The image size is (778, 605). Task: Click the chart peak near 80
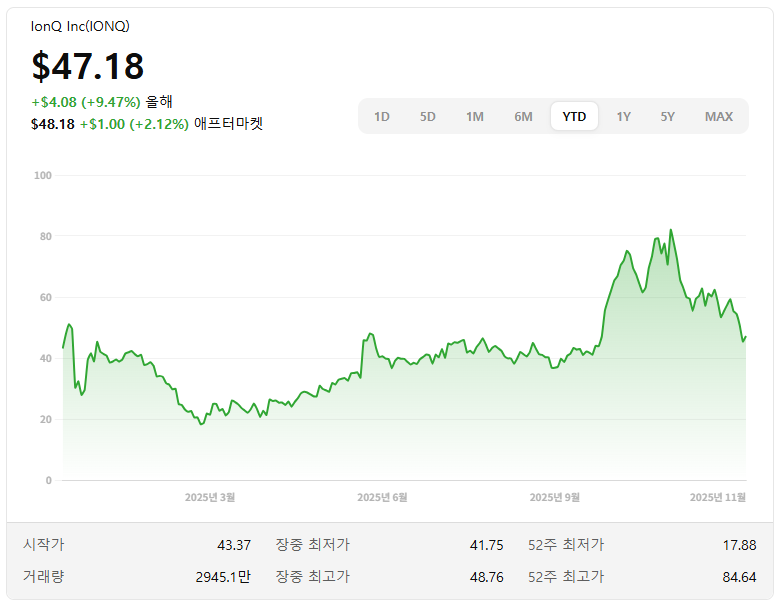tap(671, 230)
